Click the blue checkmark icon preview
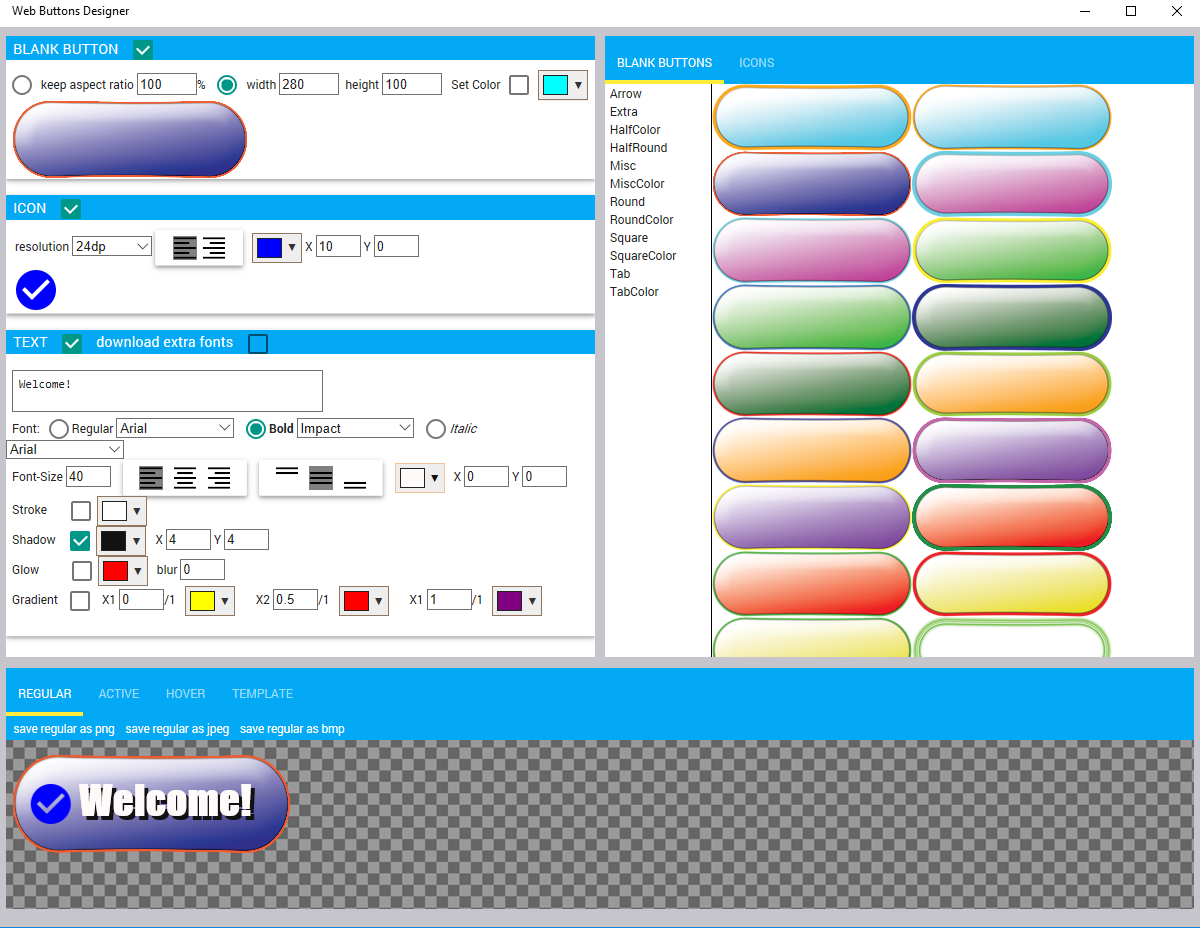The image size is (1200, 928). 36,290
